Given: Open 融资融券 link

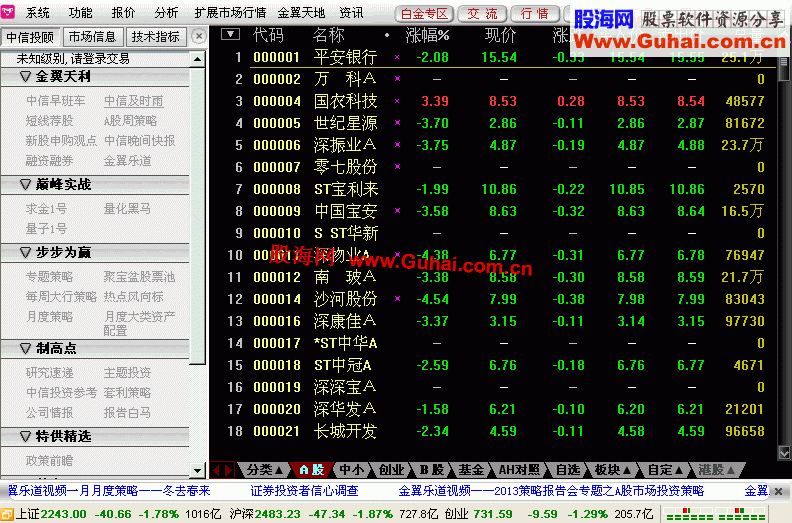Looking at the screenshot, I should point(50,161).
